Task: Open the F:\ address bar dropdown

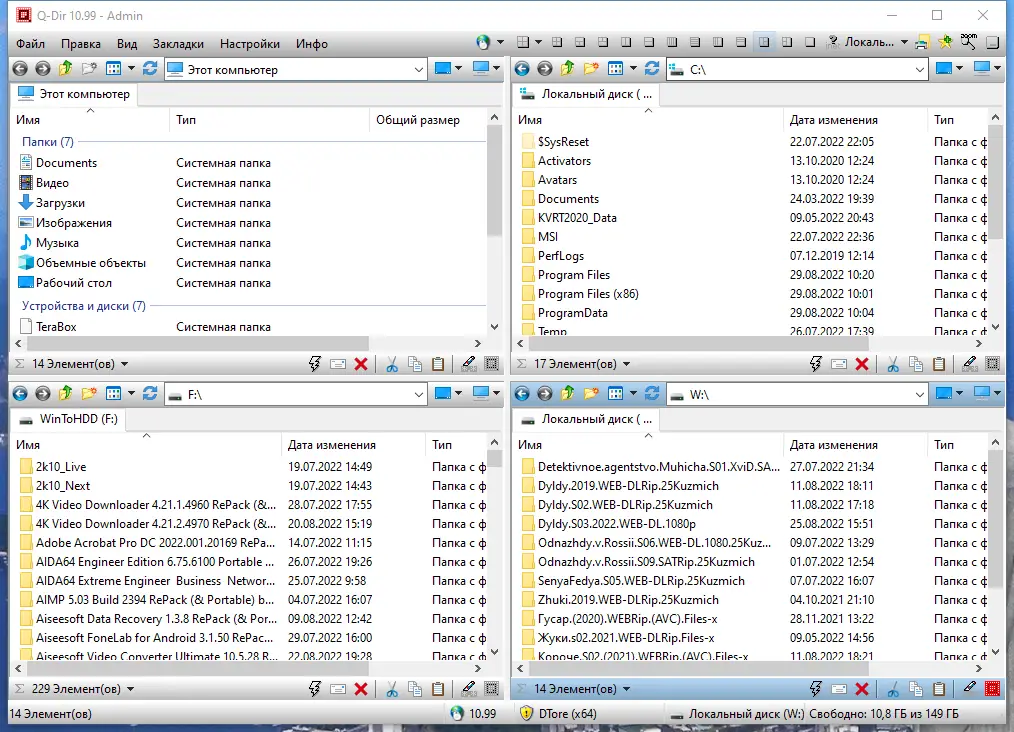Action: [418, 394]
